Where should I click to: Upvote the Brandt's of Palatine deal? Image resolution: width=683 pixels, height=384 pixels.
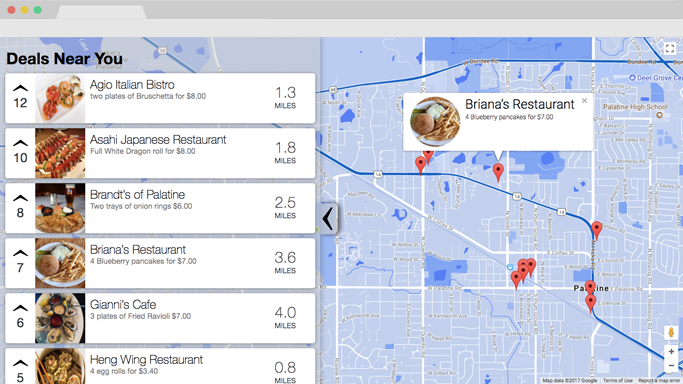(x=20, y=198)
